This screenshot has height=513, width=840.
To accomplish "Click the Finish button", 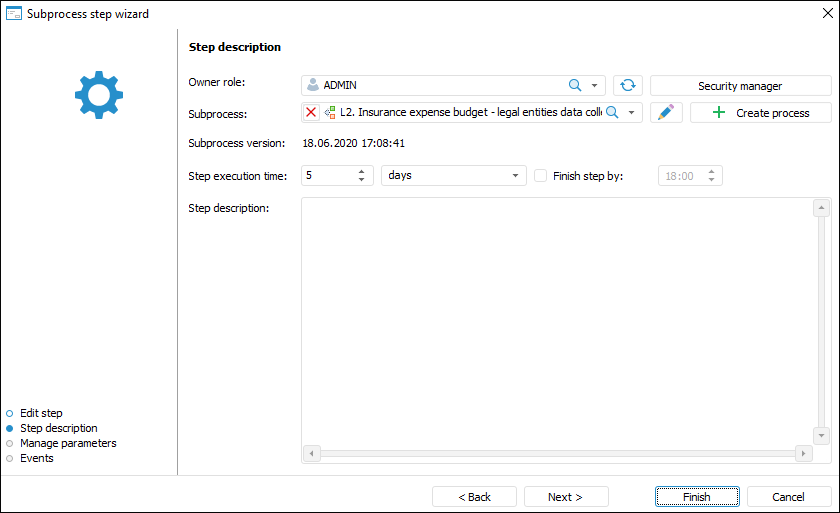I will [697, 497].
